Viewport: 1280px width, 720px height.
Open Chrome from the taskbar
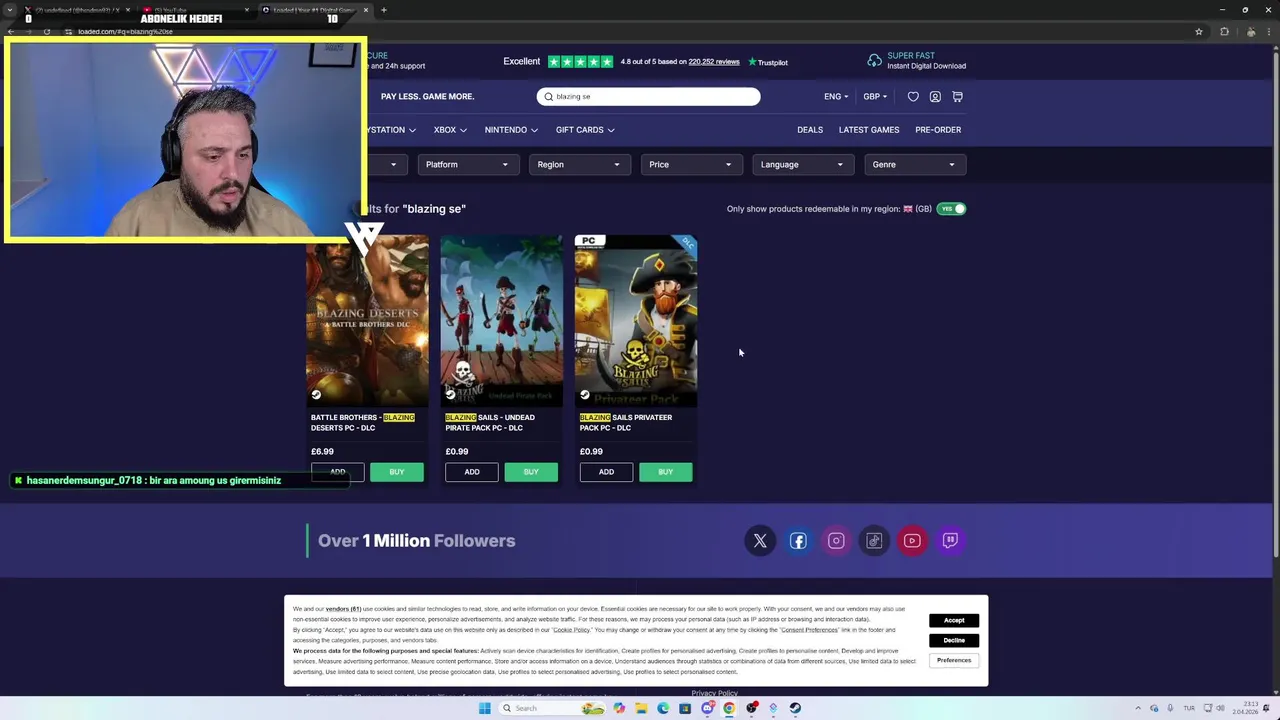point(729,708)
